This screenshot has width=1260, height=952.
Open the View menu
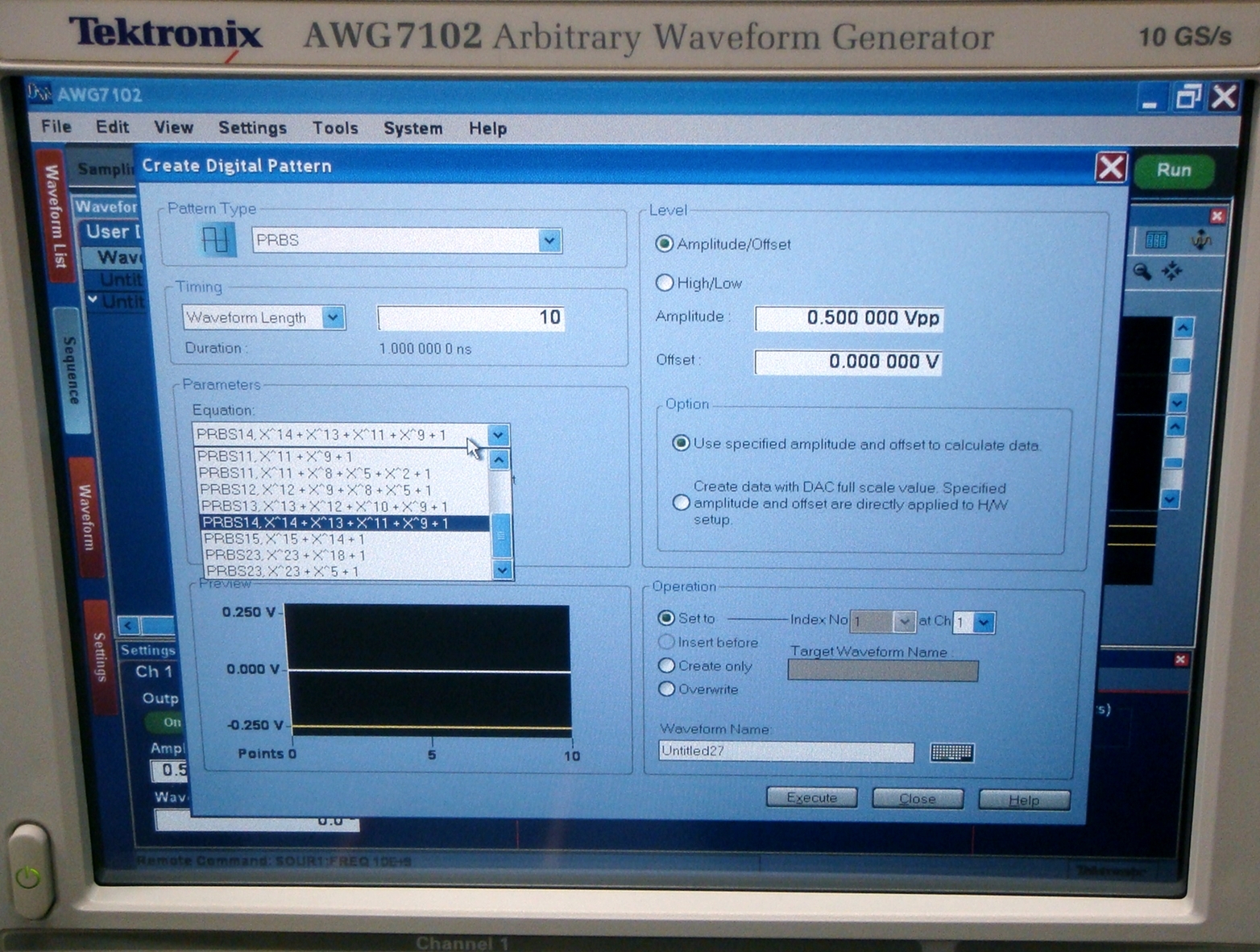pos(173,127)
